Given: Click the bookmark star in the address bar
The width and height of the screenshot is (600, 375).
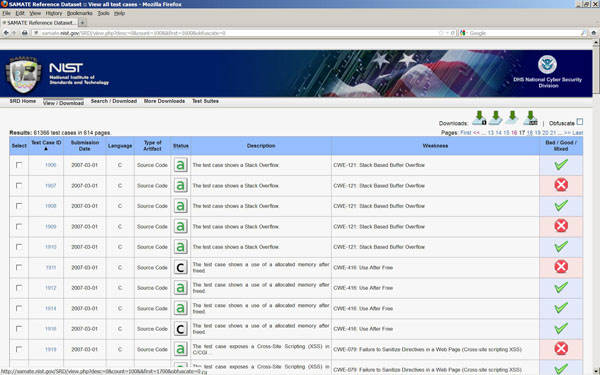Looking at the screenshot, I should 441,33.
